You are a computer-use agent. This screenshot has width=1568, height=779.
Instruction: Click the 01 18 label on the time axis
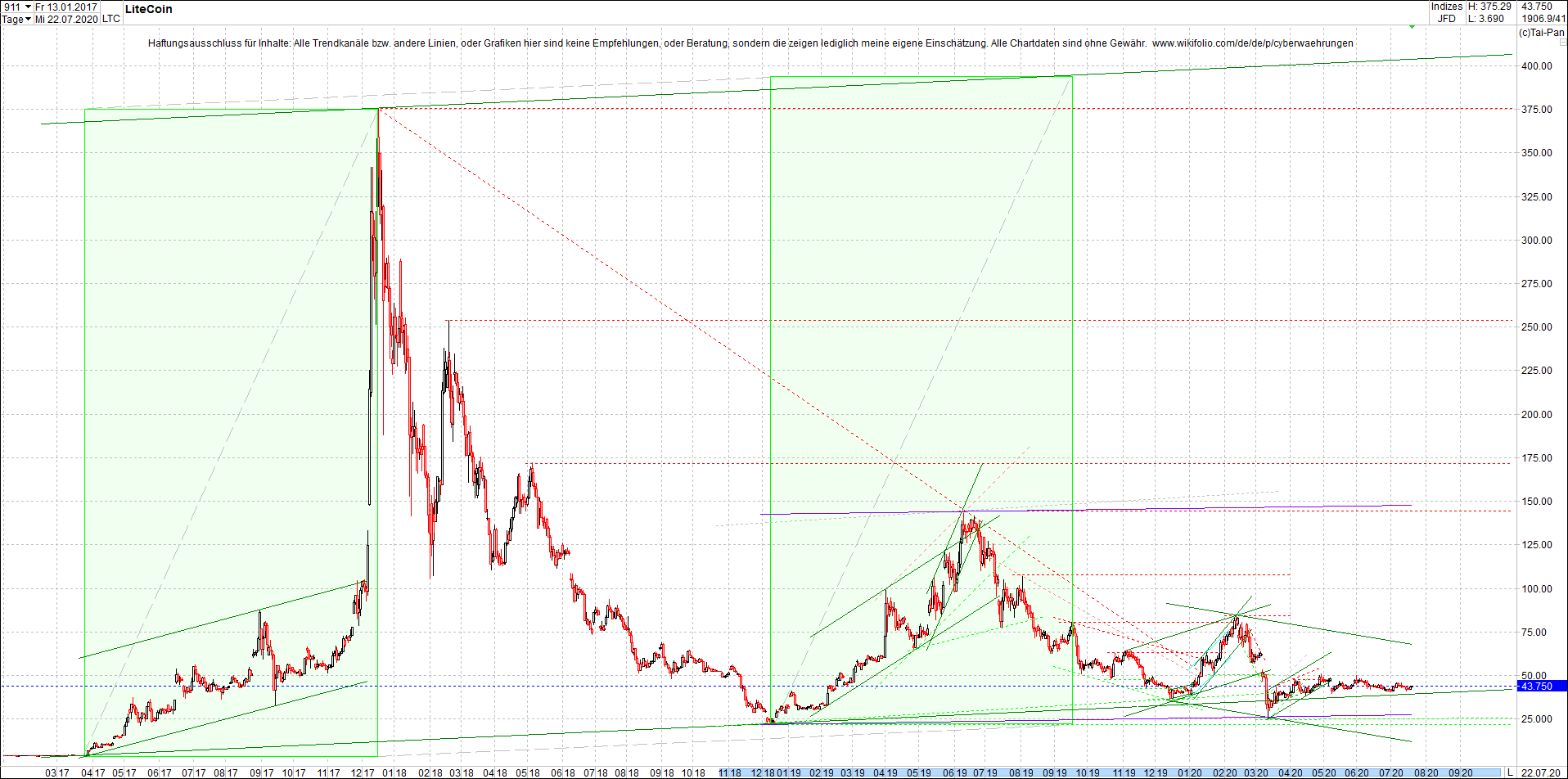pos(394,772)
